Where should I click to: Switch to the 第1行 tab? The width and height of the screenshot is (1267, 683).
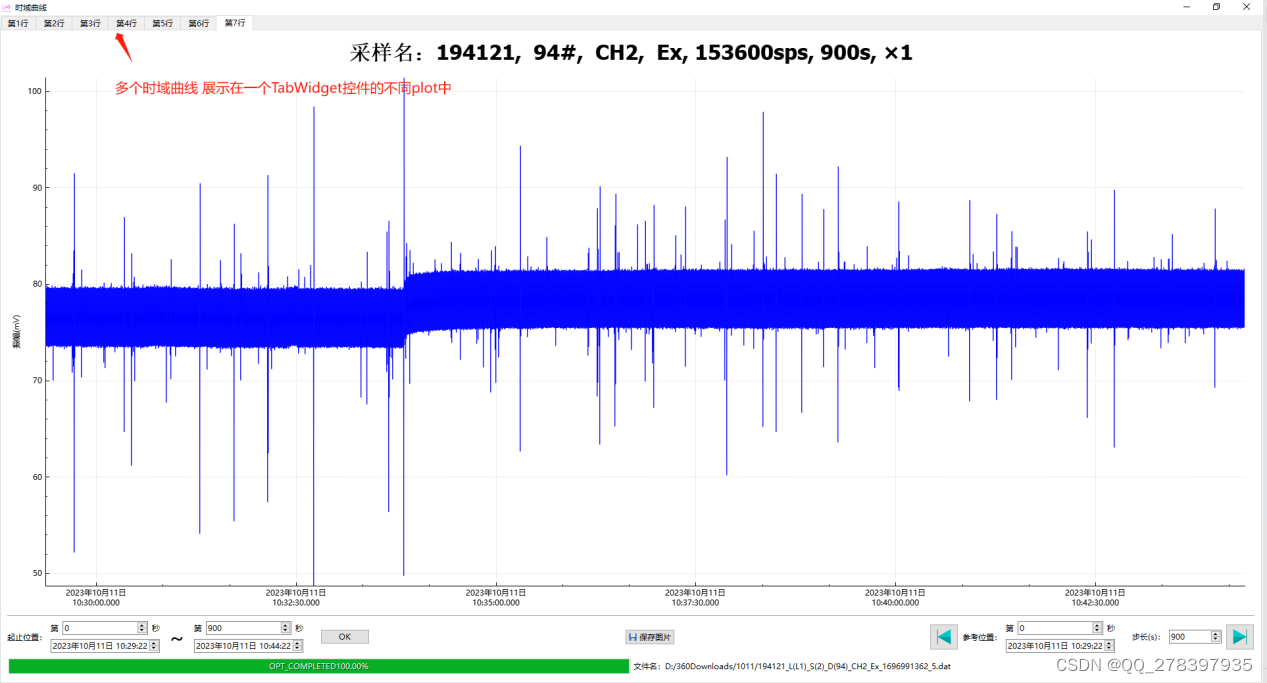pos(17,22)
